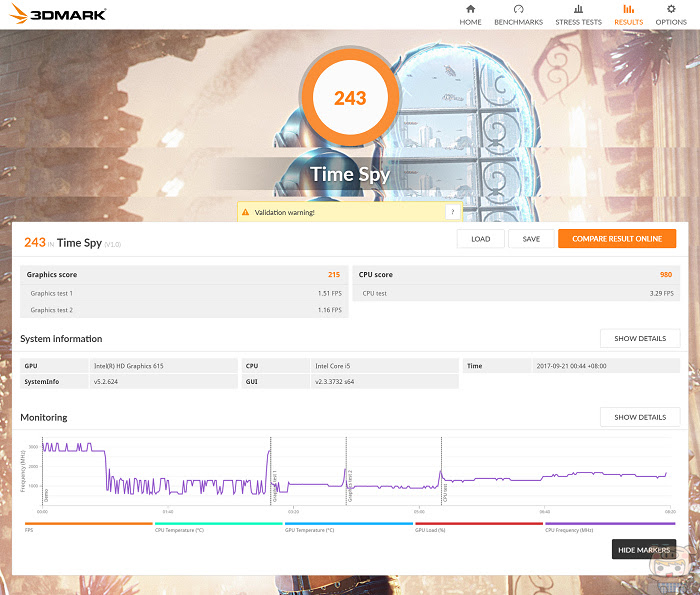This screenshot has width=700, height=595.
Task: Click the Graphics test 1 chart marker
Action: coord(275,486)
